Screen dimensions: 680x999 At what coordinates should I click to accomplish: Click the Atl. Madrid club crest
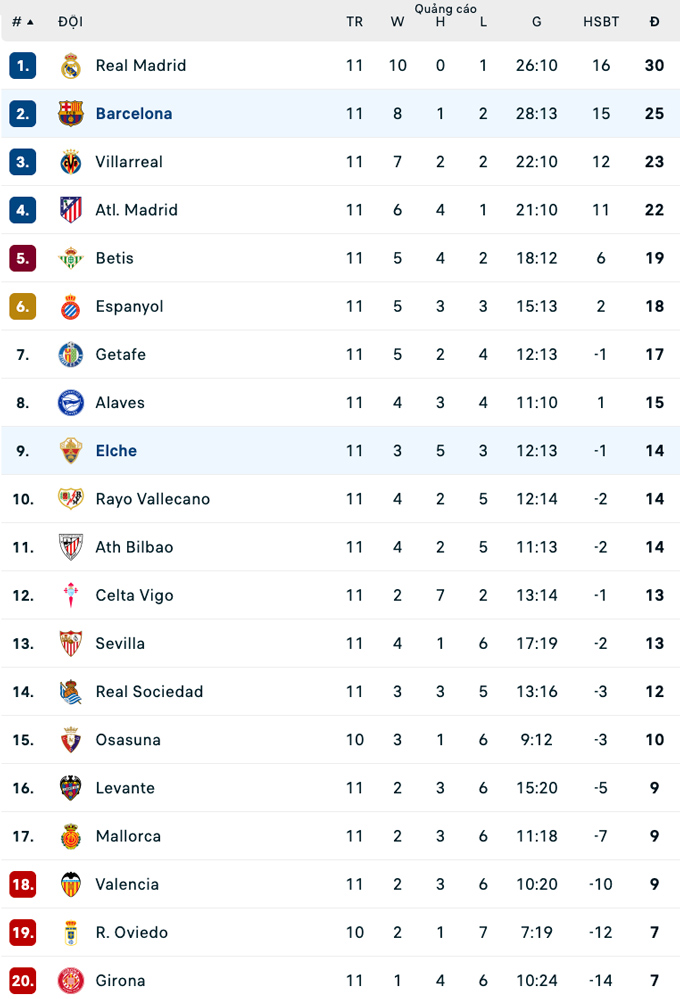[x=71, y=210]
